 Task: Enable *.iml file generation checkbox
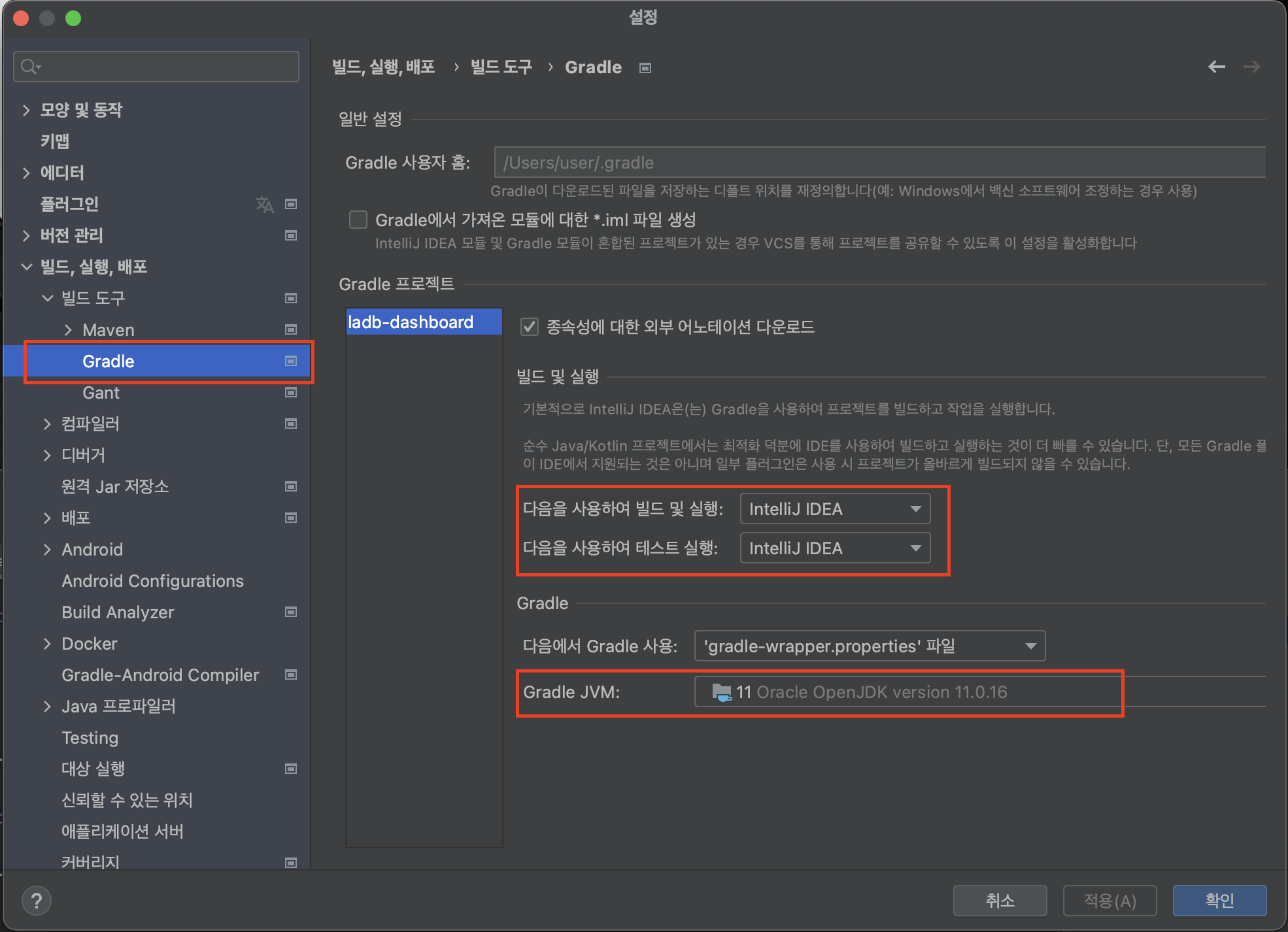[x=358, y=220]
